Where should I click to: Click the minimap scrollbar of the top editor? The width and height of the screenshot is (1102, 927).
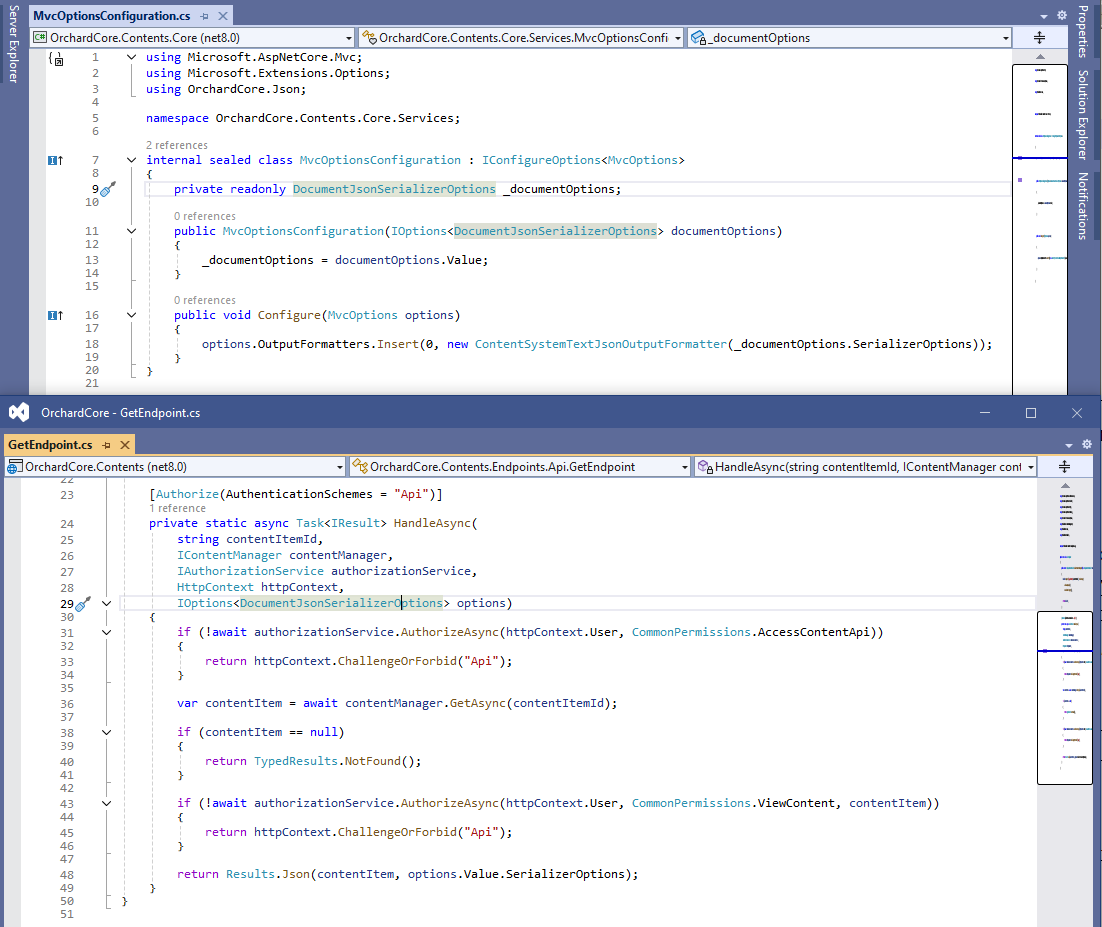1040,228
